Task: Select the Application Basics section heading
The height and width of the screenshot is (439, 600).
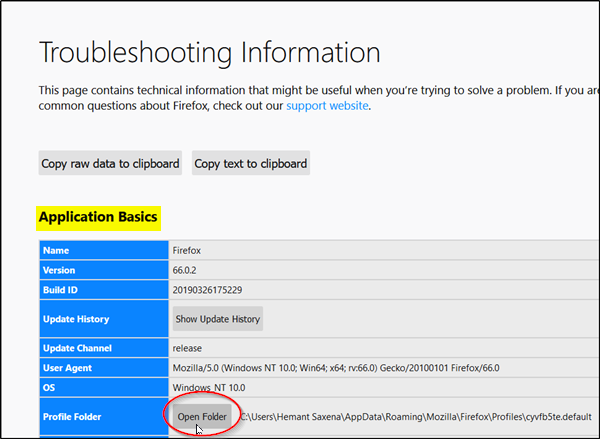Action: point(97,216)
